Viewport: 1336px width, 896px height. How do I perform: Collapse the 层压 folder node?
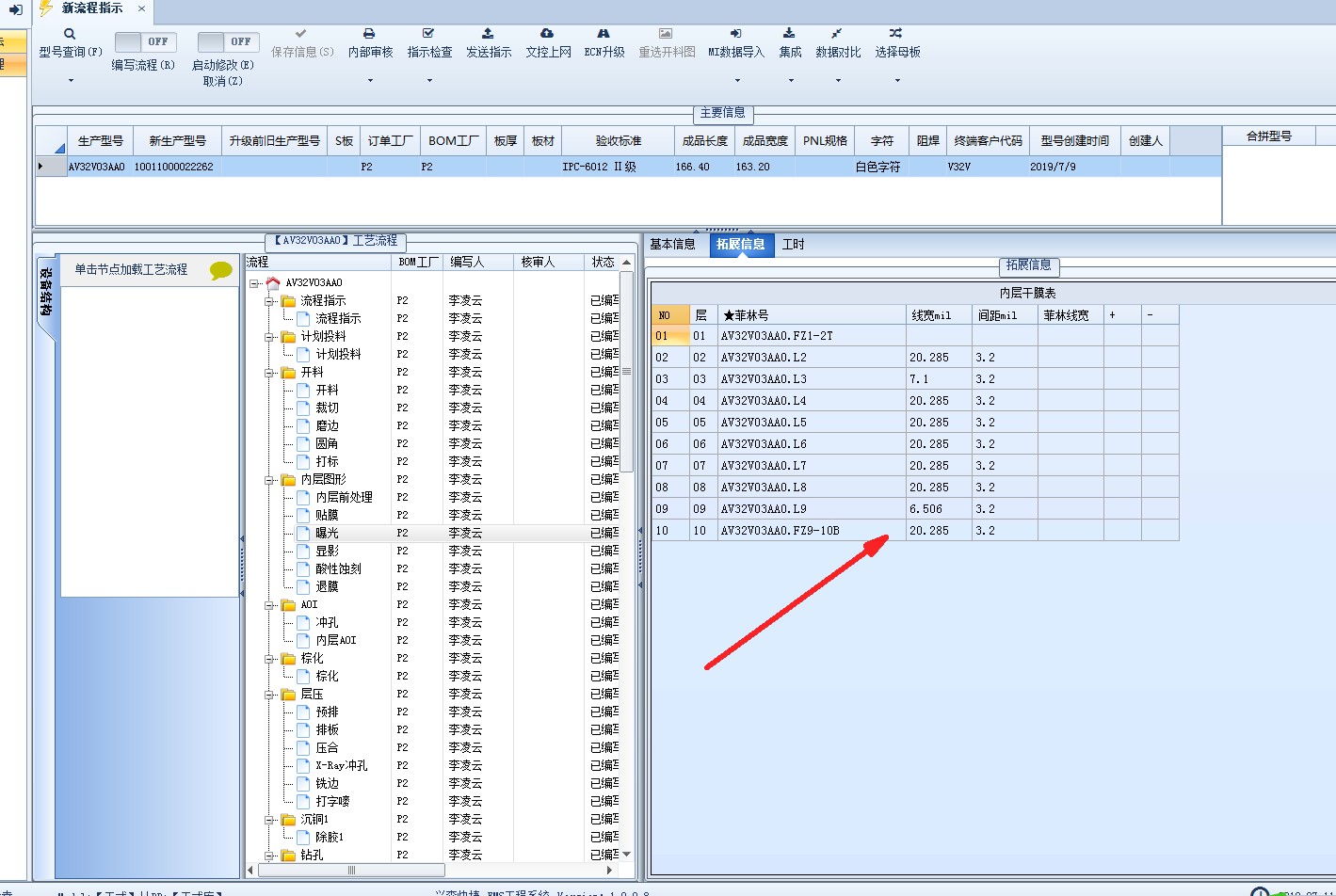point(270,695)
